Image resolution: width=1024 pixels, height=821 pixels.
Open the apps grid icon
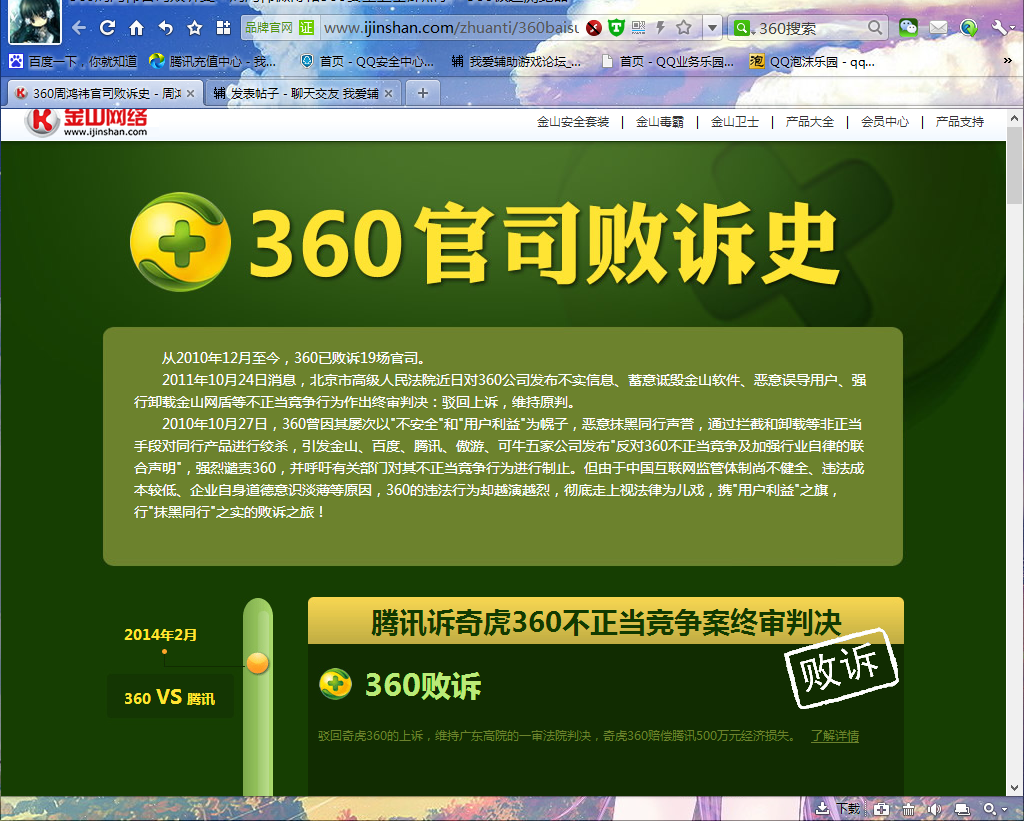tap(223, 28)
